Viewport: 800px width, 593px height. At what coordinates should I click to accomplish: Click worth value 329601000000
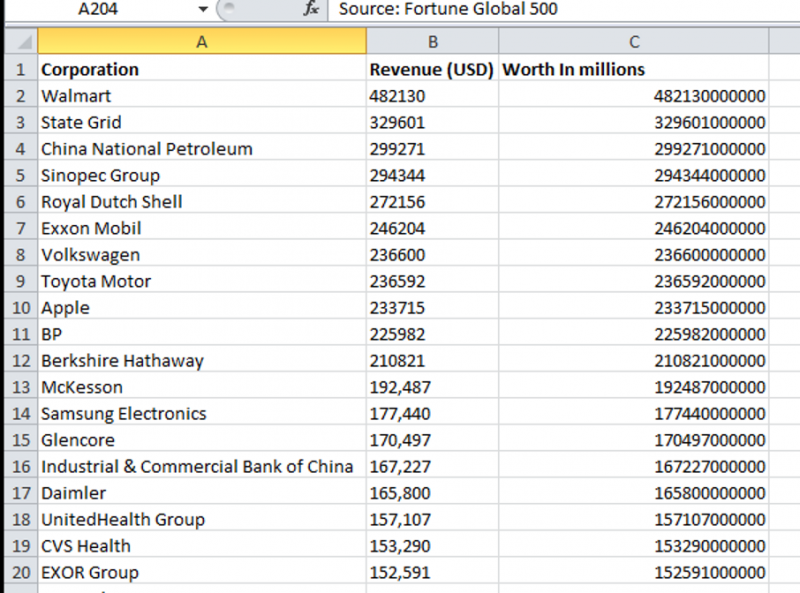634,122
